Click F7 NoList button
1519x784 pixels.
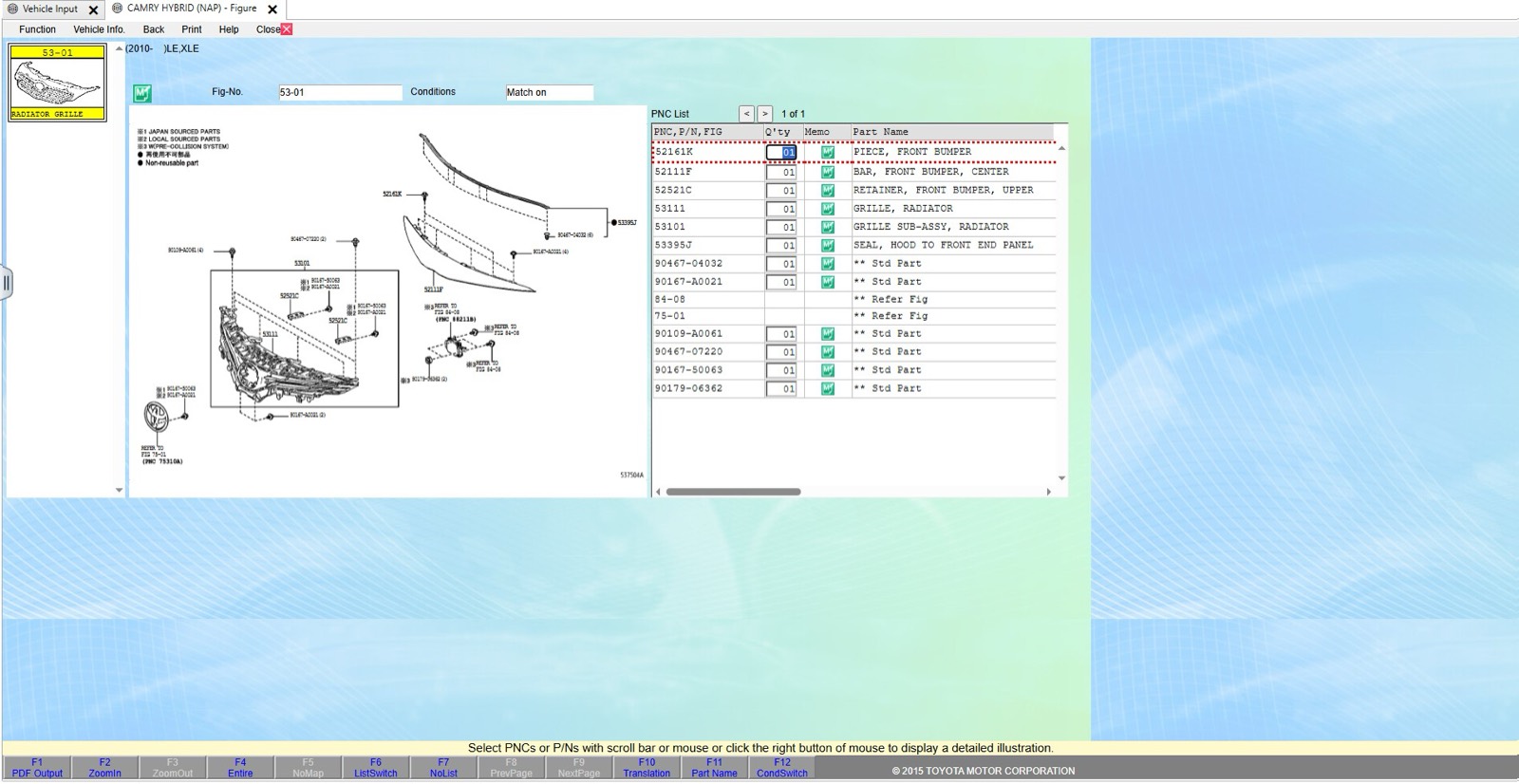point(443,768)
